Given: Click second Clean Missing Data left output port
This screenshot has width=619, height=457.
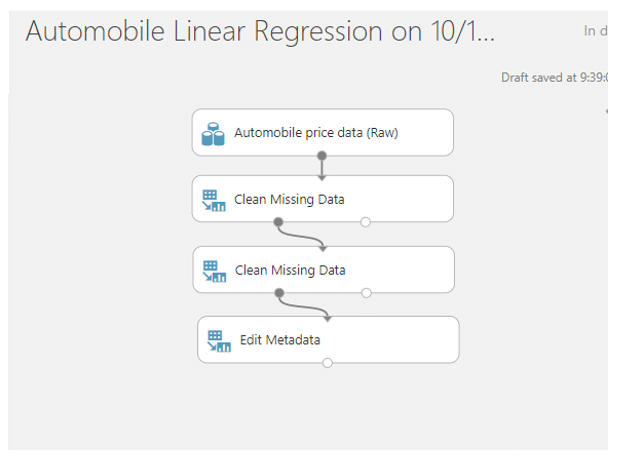Looking at the screenshot, I should [x=279, y=293].
